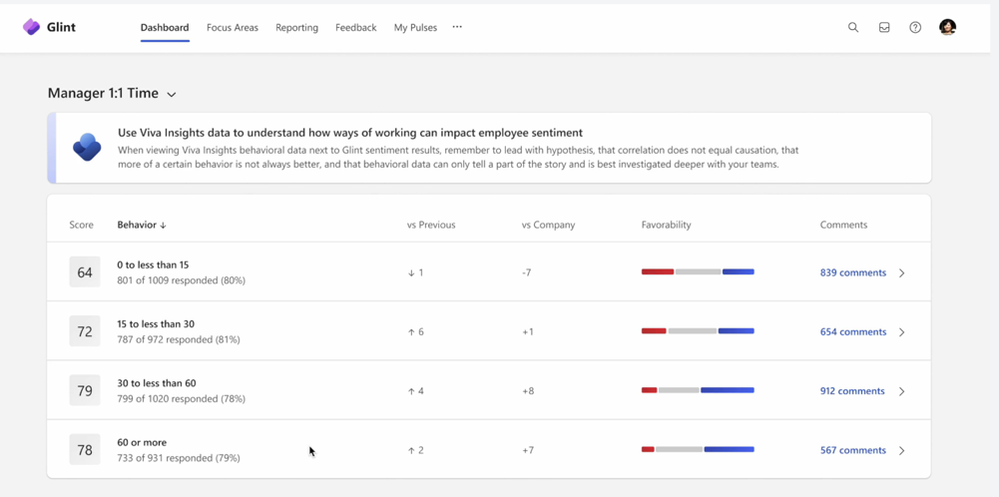Open the 567 comments link
The image size is (999, 497).
click(853, 450)
